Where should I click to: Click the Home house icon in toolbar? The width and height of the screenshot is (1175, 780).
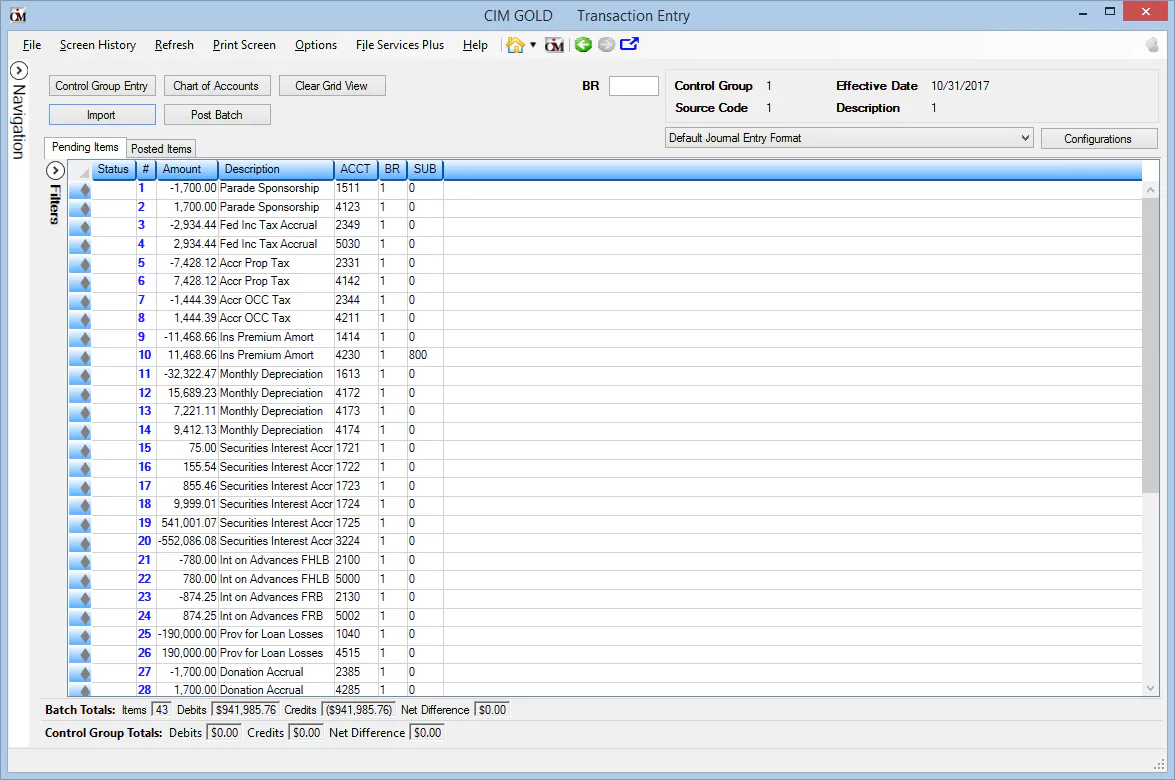(x=515, y=45)
